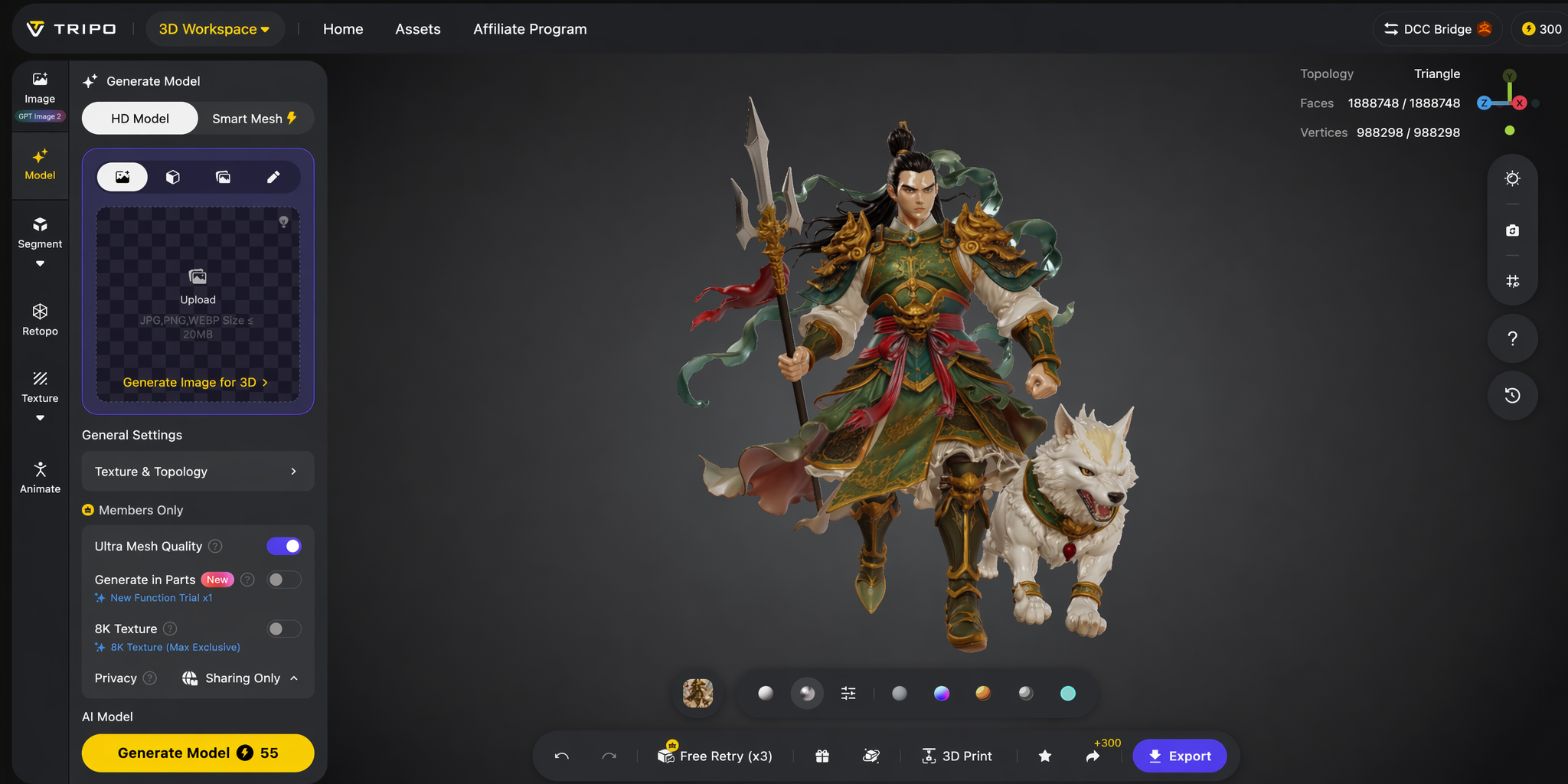
Task: Open the material adjustment sliders icon
Action: click(x=848, y=693)
